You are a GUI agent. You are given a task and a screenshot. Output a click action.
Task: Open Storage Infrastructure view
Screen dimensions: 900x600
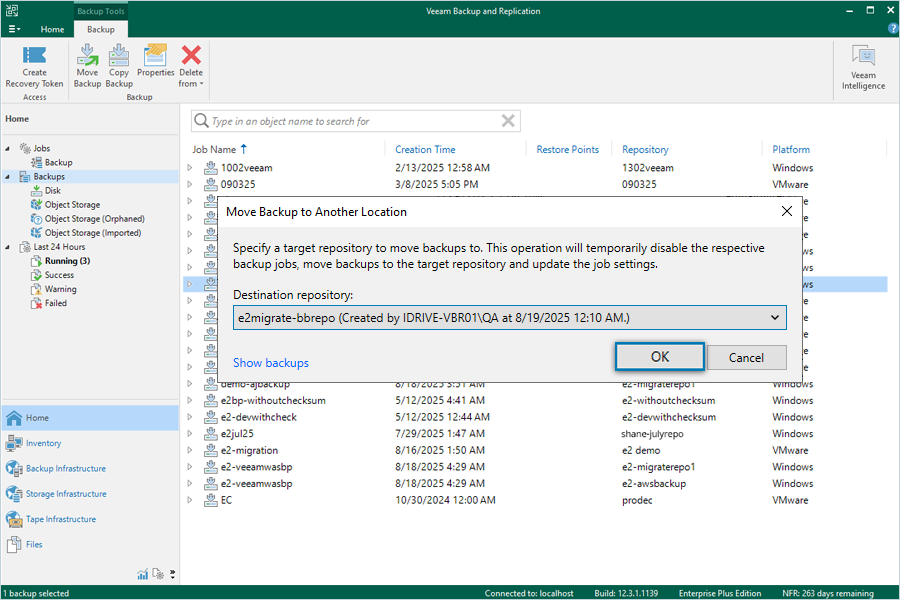click(x=90, y=494)
